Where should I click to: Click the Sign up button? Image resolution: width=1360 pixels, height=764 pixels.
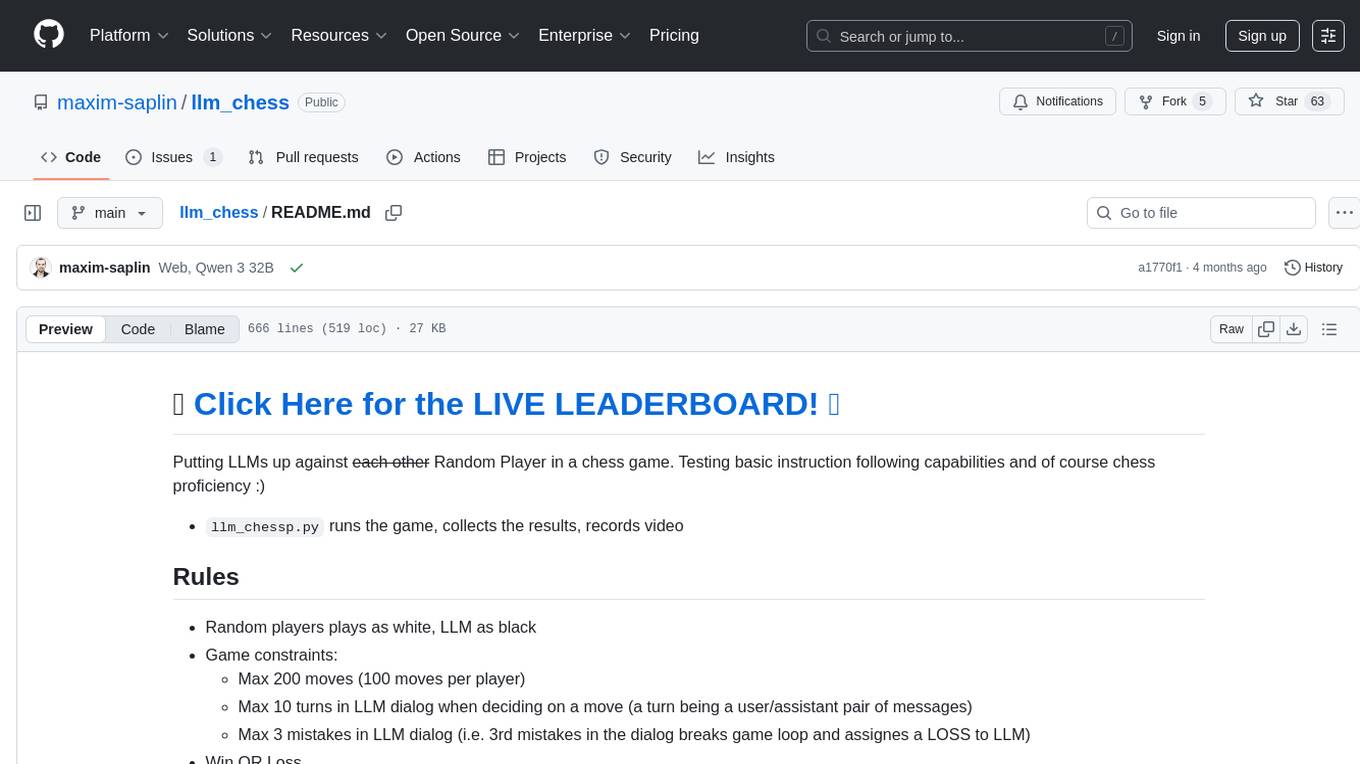point(1262,36)
